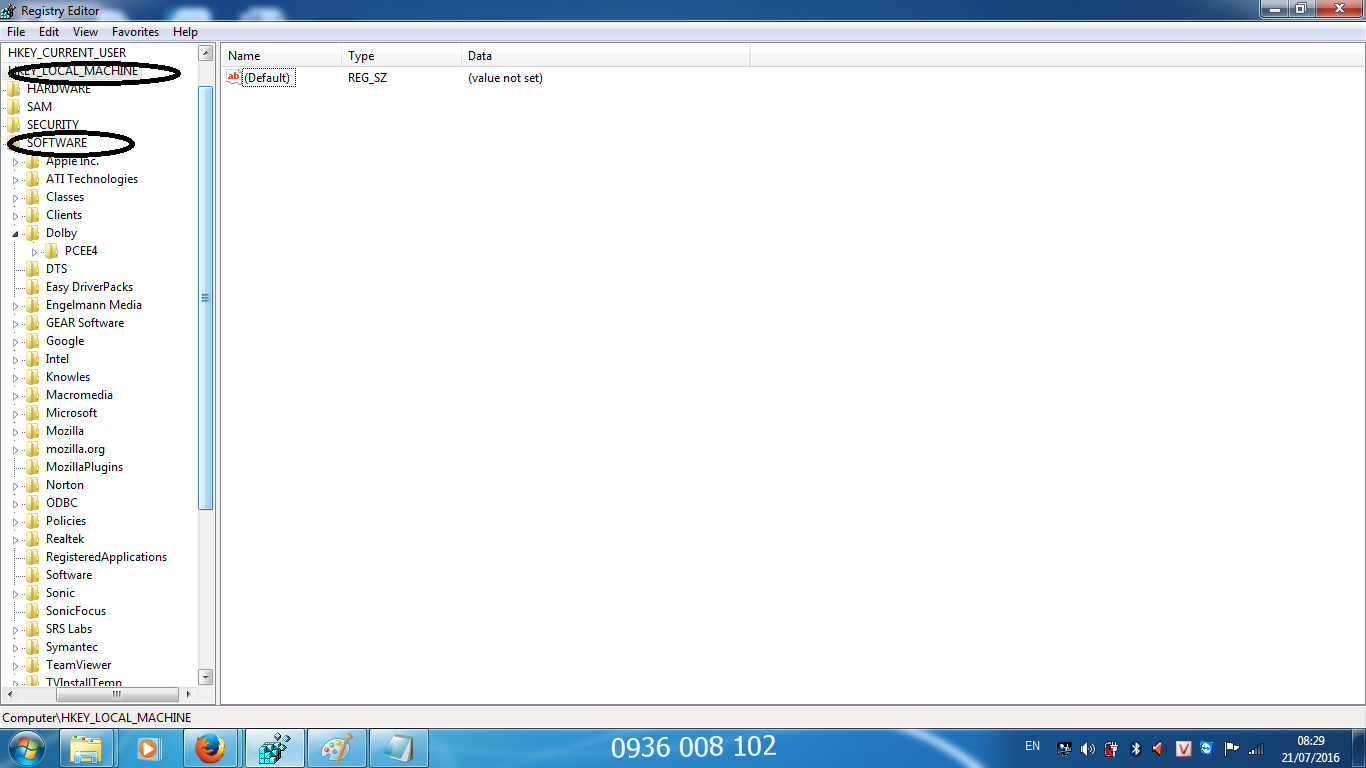
Task: Open the File menu
Action: (16, 32)
